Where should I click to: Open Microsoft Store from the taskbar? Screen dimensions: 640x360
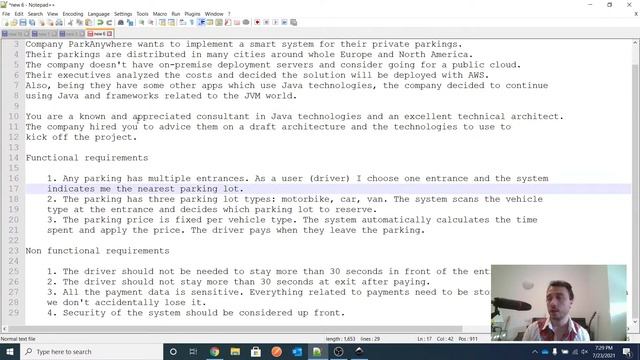pos(256,351)
